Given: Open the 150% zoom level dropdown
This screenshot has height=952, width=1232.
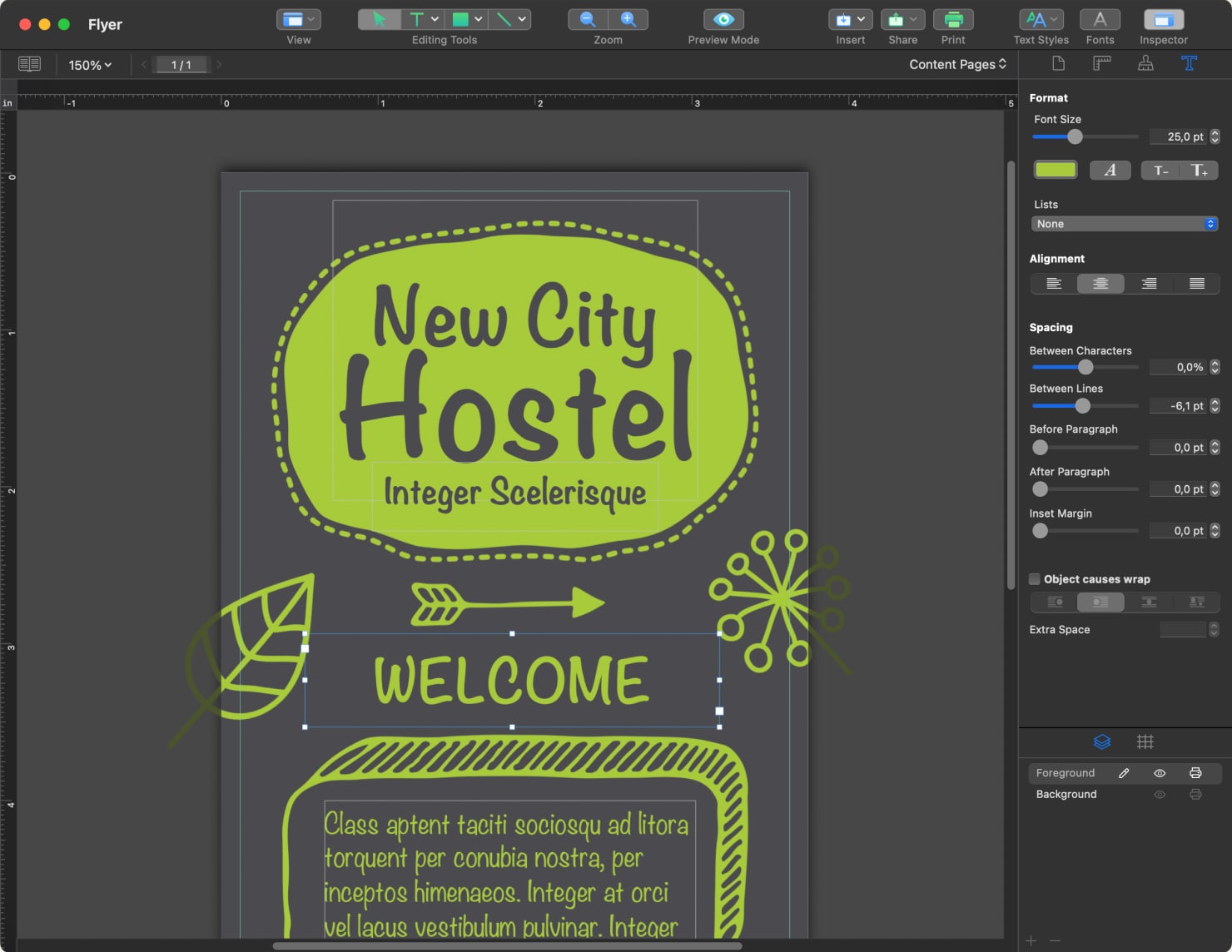Looking at the screenshot, I should (x=90, y=65).
